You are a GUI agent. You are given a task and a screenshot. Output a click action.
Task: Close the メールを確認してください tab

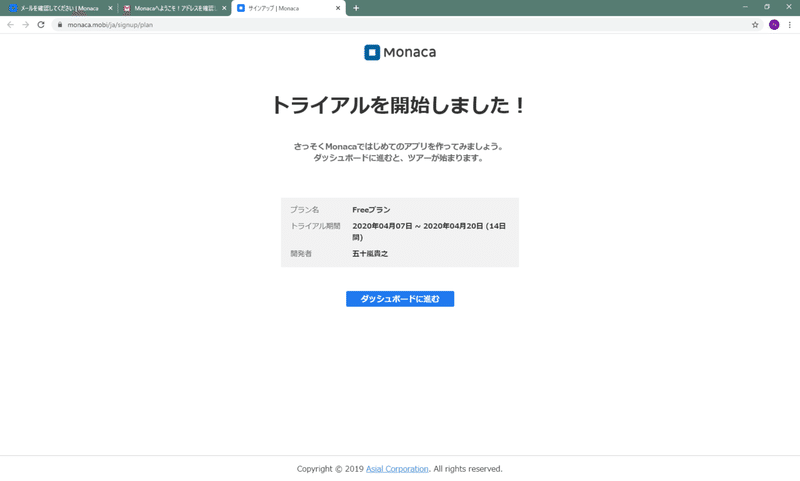tap(110, 8)
